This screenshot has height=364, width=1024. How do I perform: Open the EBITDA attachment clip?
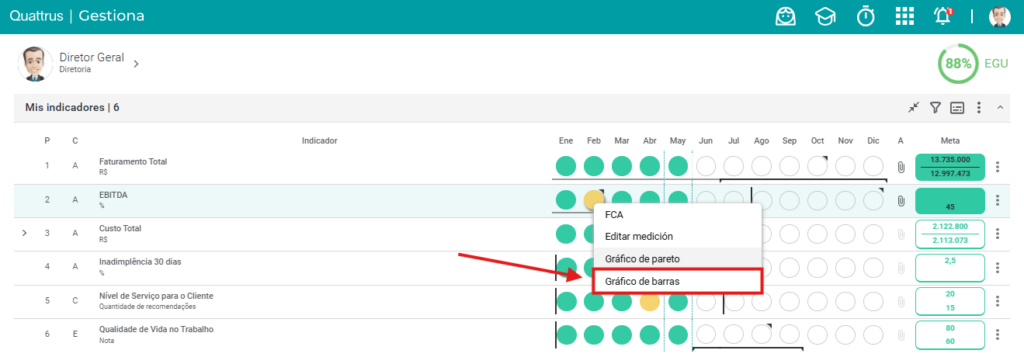[901, 200]
